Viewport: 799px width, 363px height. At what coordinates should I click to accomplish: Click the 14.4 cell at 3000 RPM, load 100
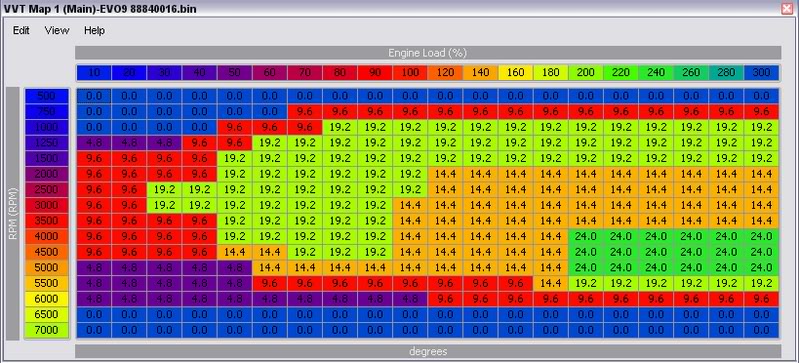410,205
